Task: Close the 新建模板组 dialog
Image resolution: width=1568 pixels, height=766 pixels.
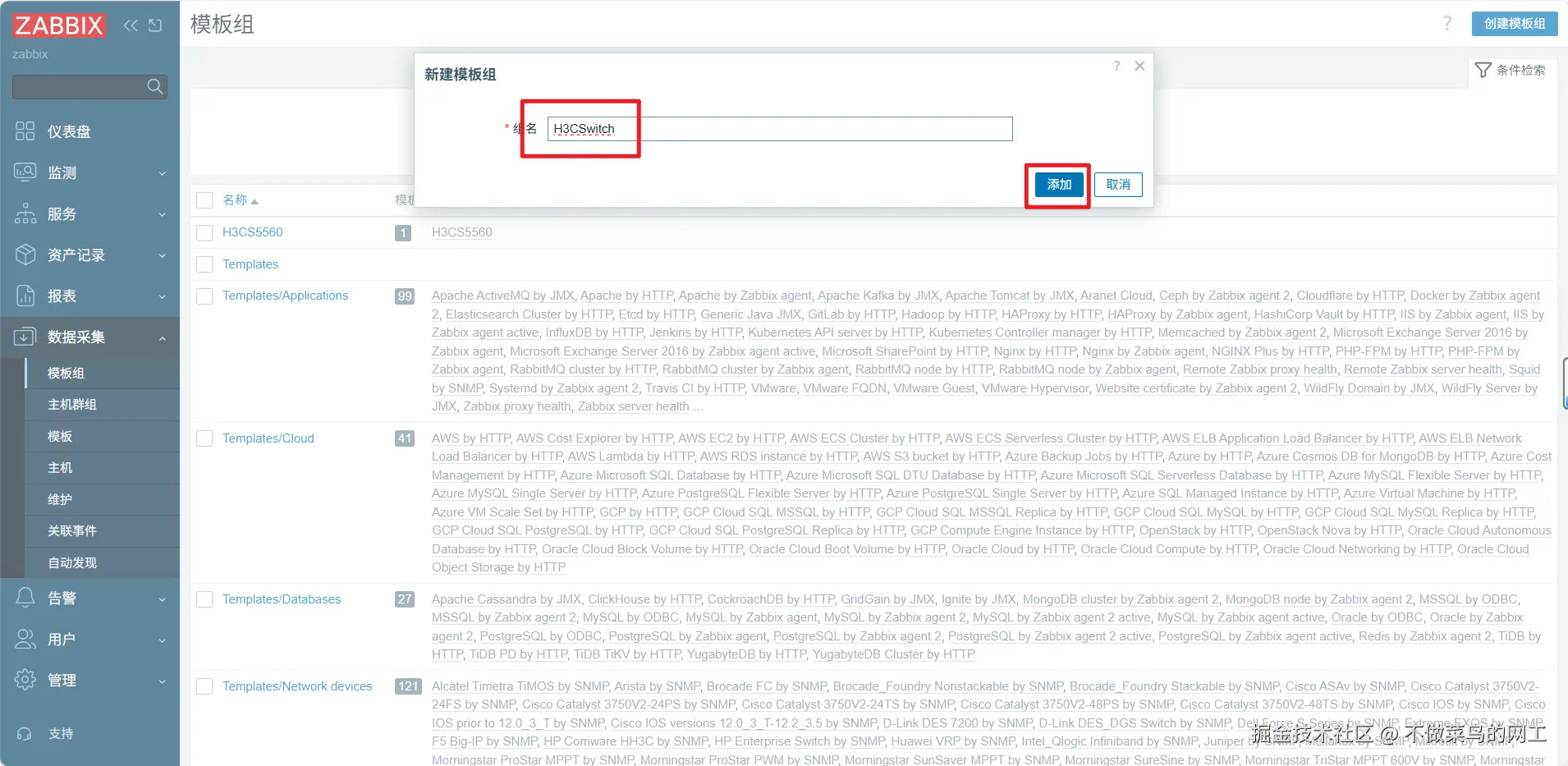Action: (x=1139, y=66)
